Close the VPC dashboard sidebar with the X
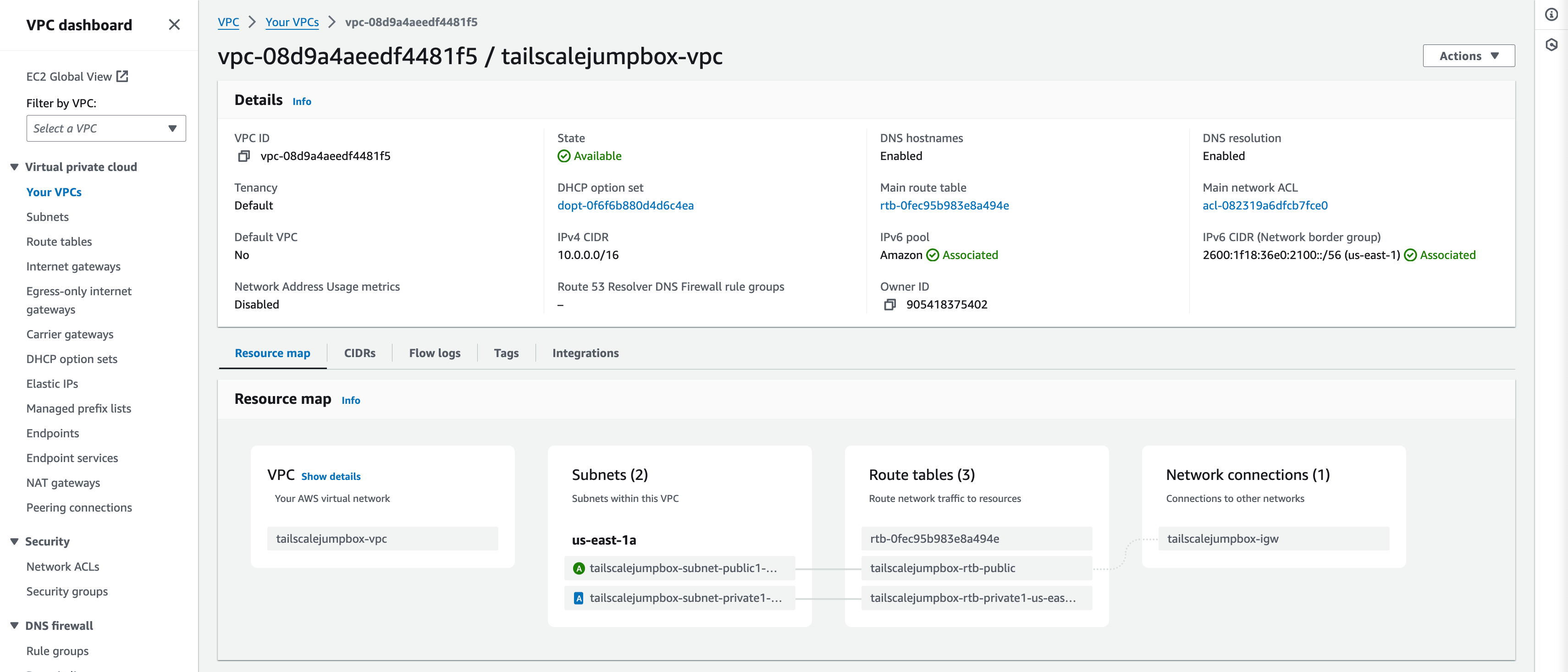 [175, 24]
